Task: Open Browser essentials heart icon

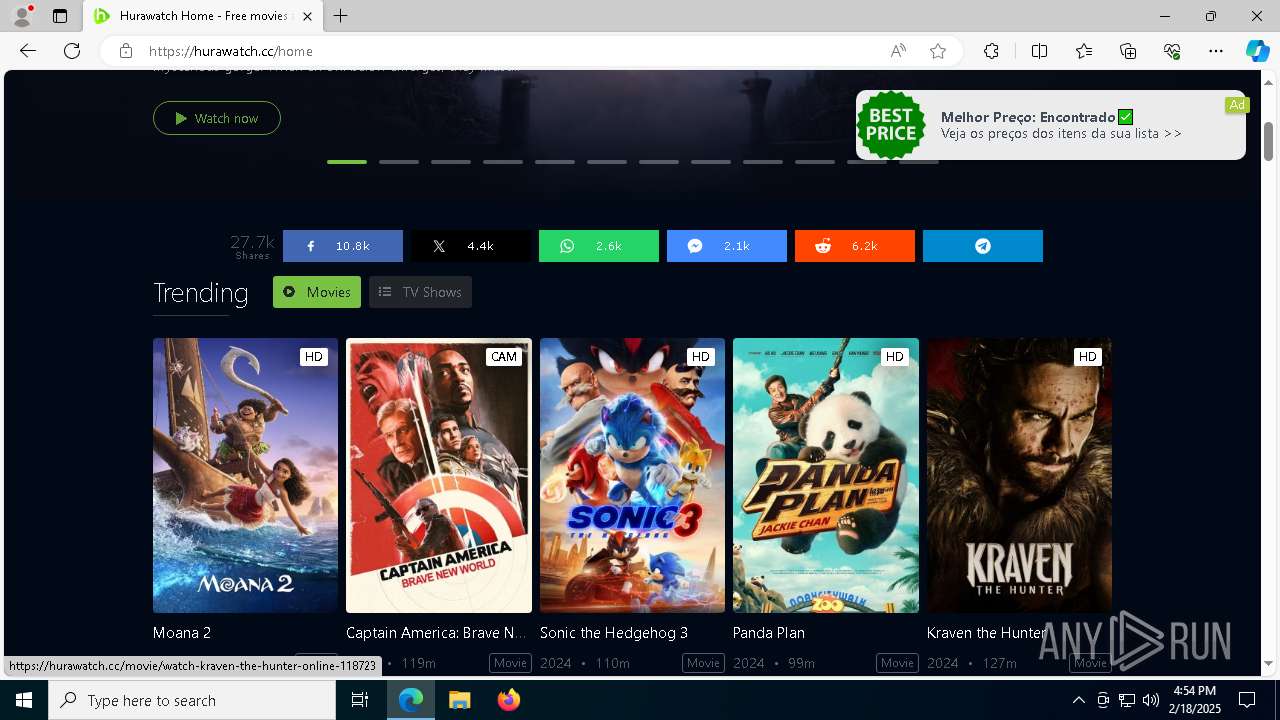Action: 1172,51
